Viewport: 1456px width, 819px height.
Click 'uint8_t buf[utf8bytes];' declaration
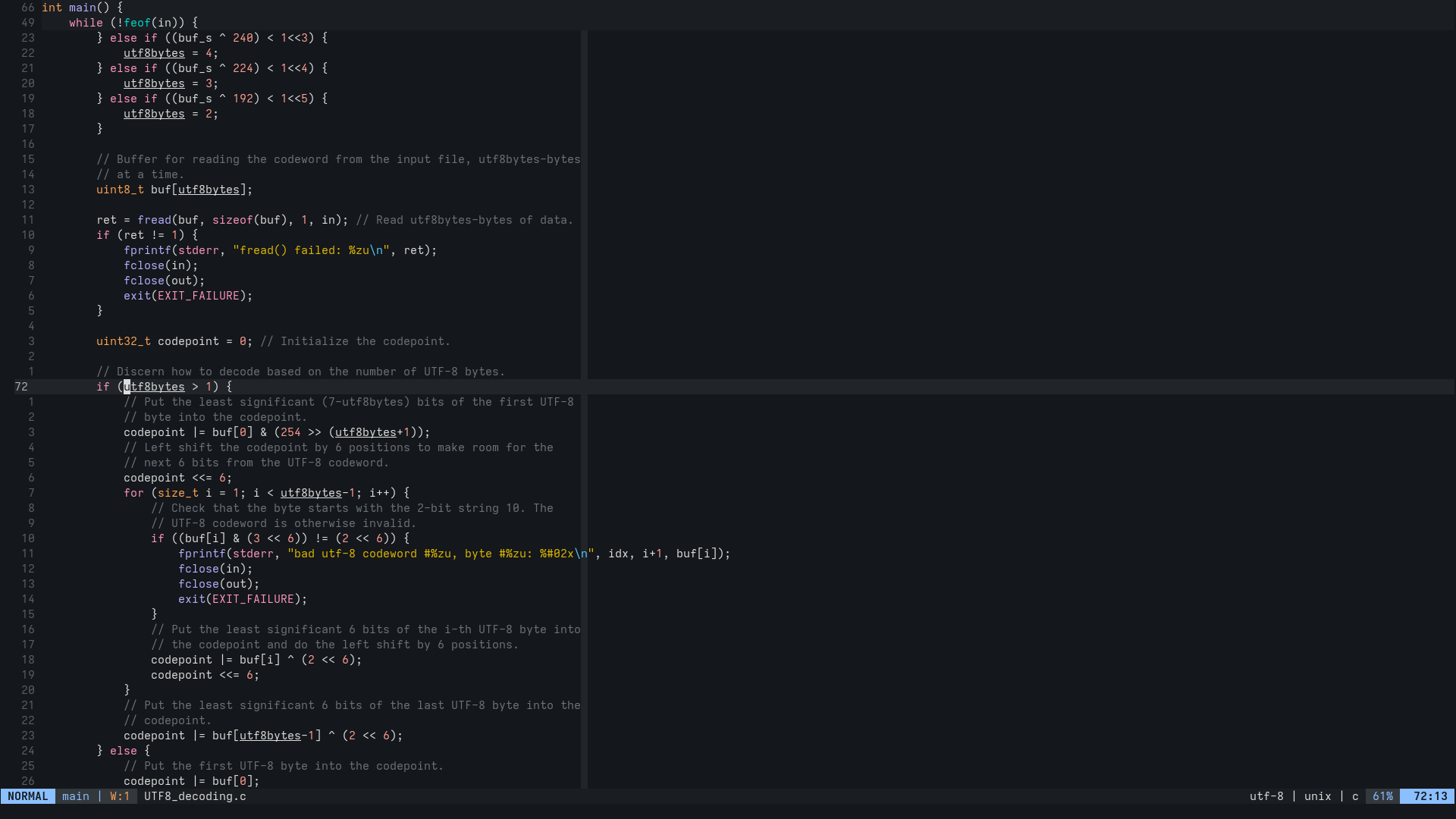(x=174, y=190)
